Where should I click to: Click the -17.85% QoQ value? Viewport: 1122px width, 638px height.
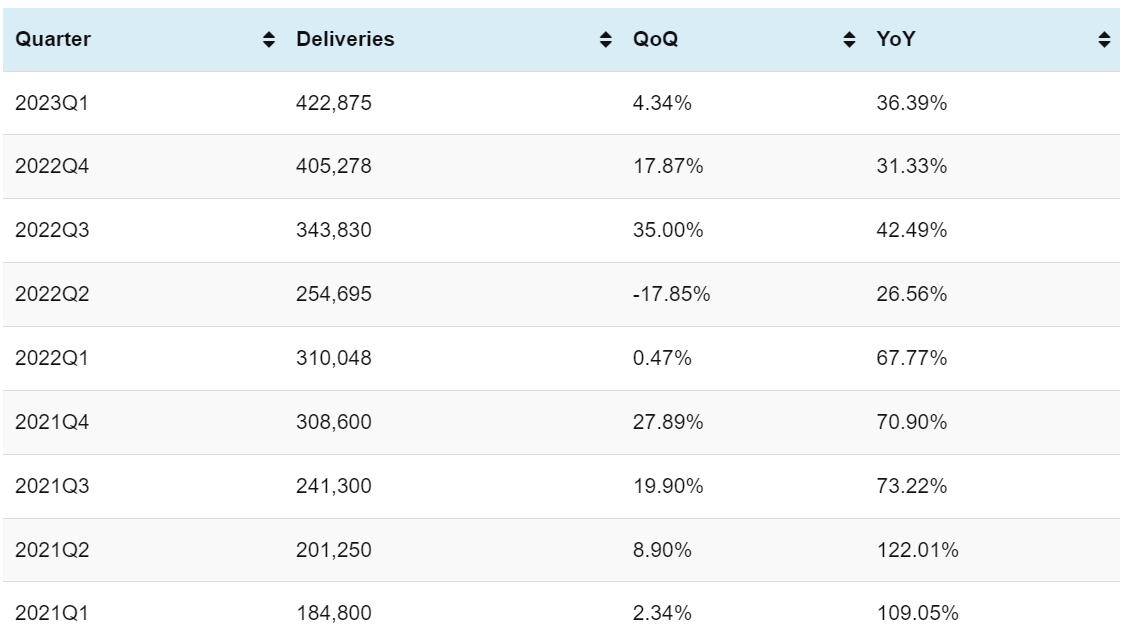tap(671, 295)
